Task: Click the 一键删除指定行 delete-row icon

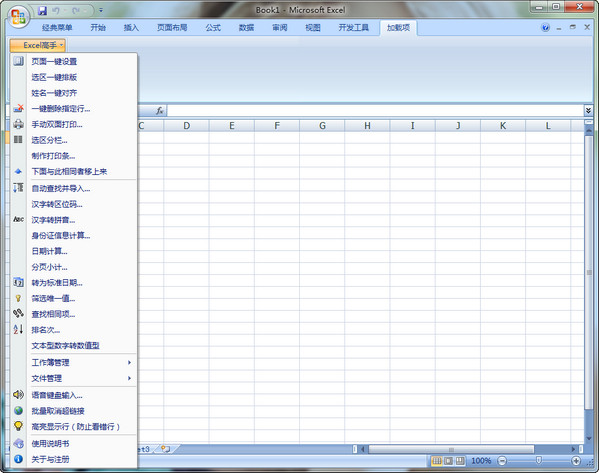Action: tap(18, 109)
